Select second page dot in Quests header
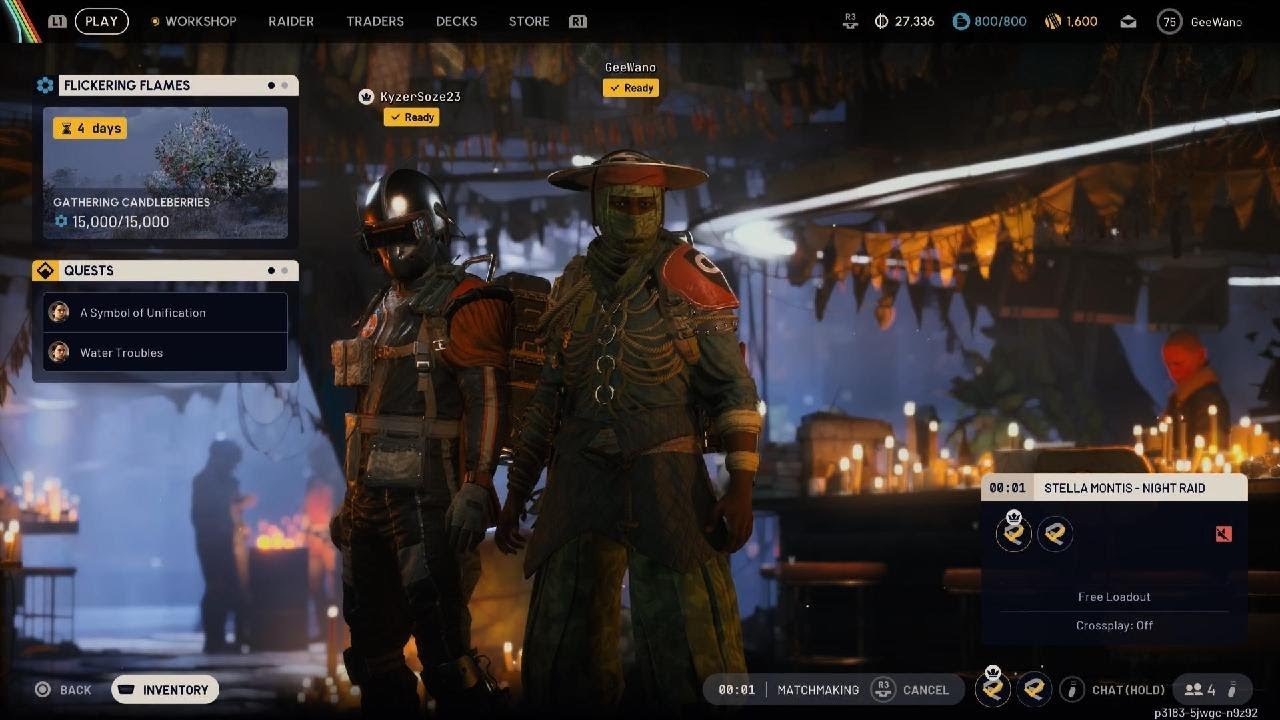Image resolution: width=1280 pixels, height=720 pixels. click(284, 270)
